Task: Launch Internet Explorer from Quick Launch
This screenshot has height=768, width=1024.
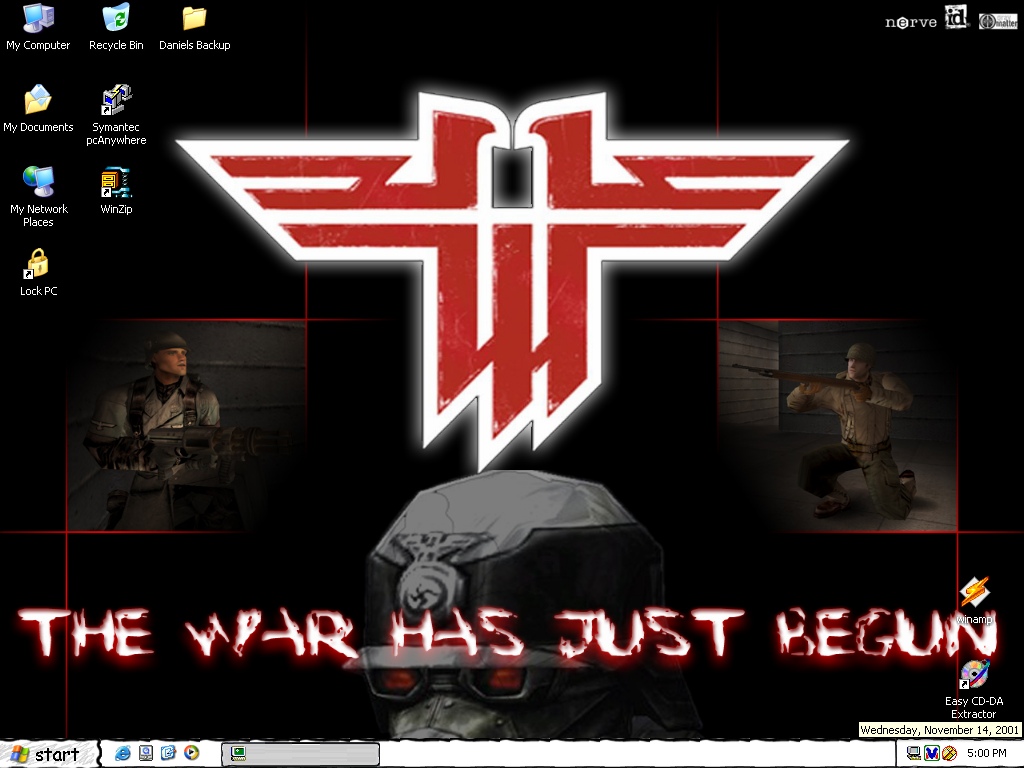Action: pyautogui.click(x=123, y=753)
